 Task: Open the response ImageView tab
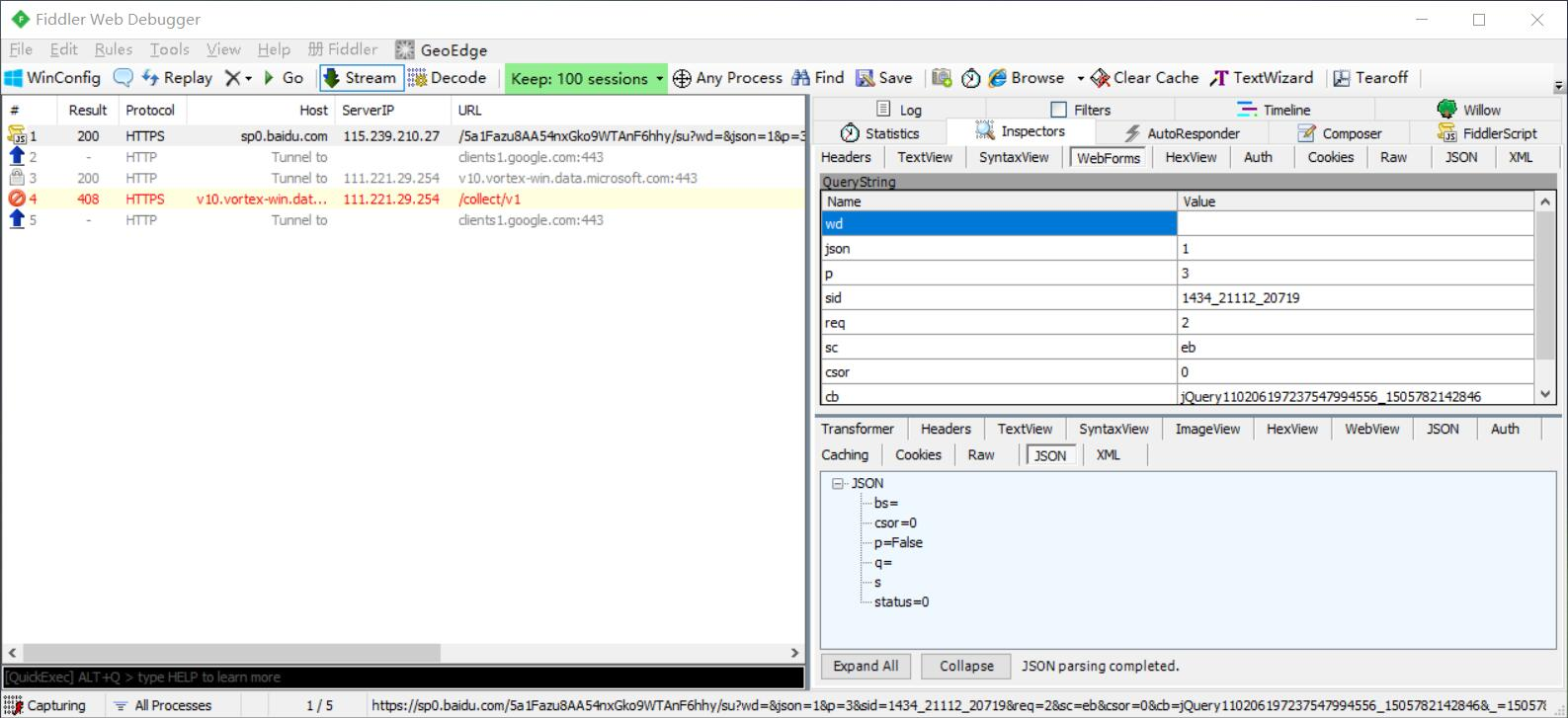(x=1207, y=429)
